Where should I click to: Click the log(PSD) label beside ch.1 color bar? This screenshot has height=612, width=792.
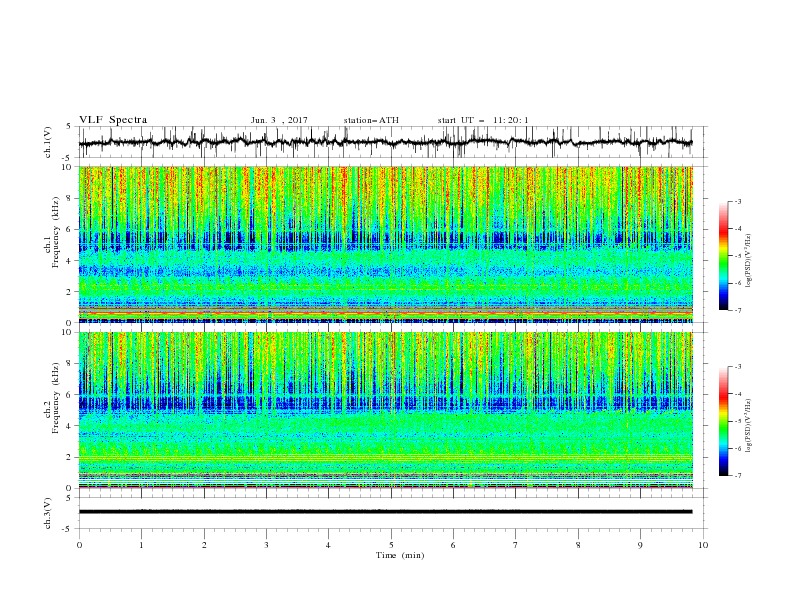tap(749, 261)
